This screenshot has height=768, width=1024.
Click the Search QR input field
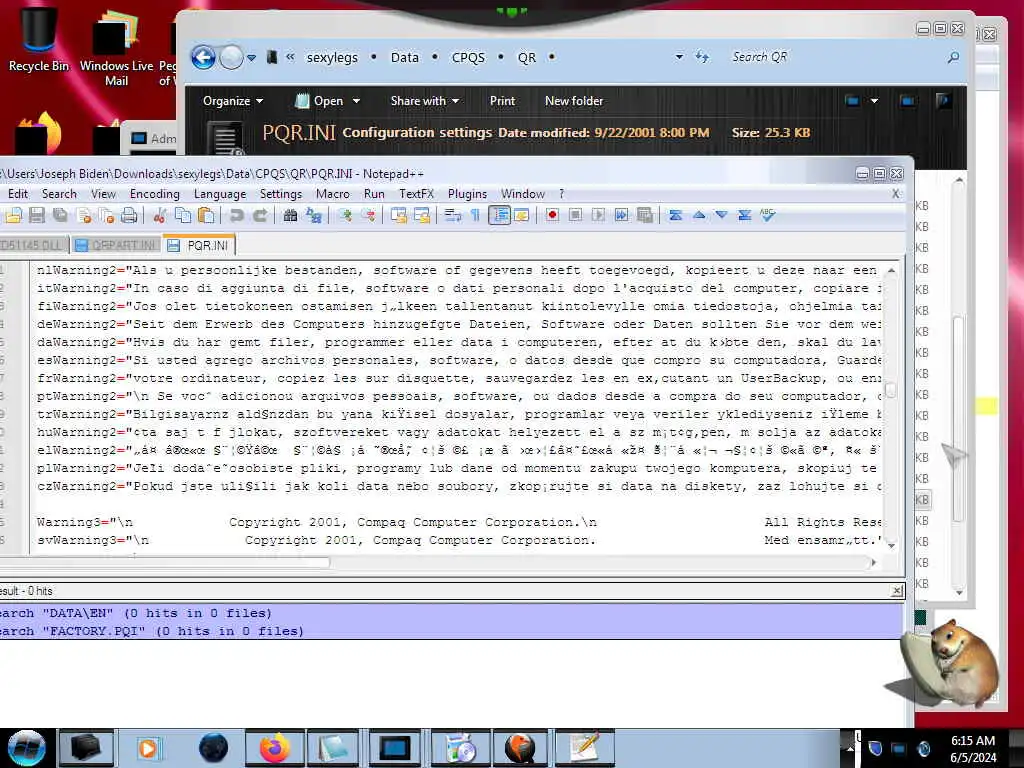836,57
